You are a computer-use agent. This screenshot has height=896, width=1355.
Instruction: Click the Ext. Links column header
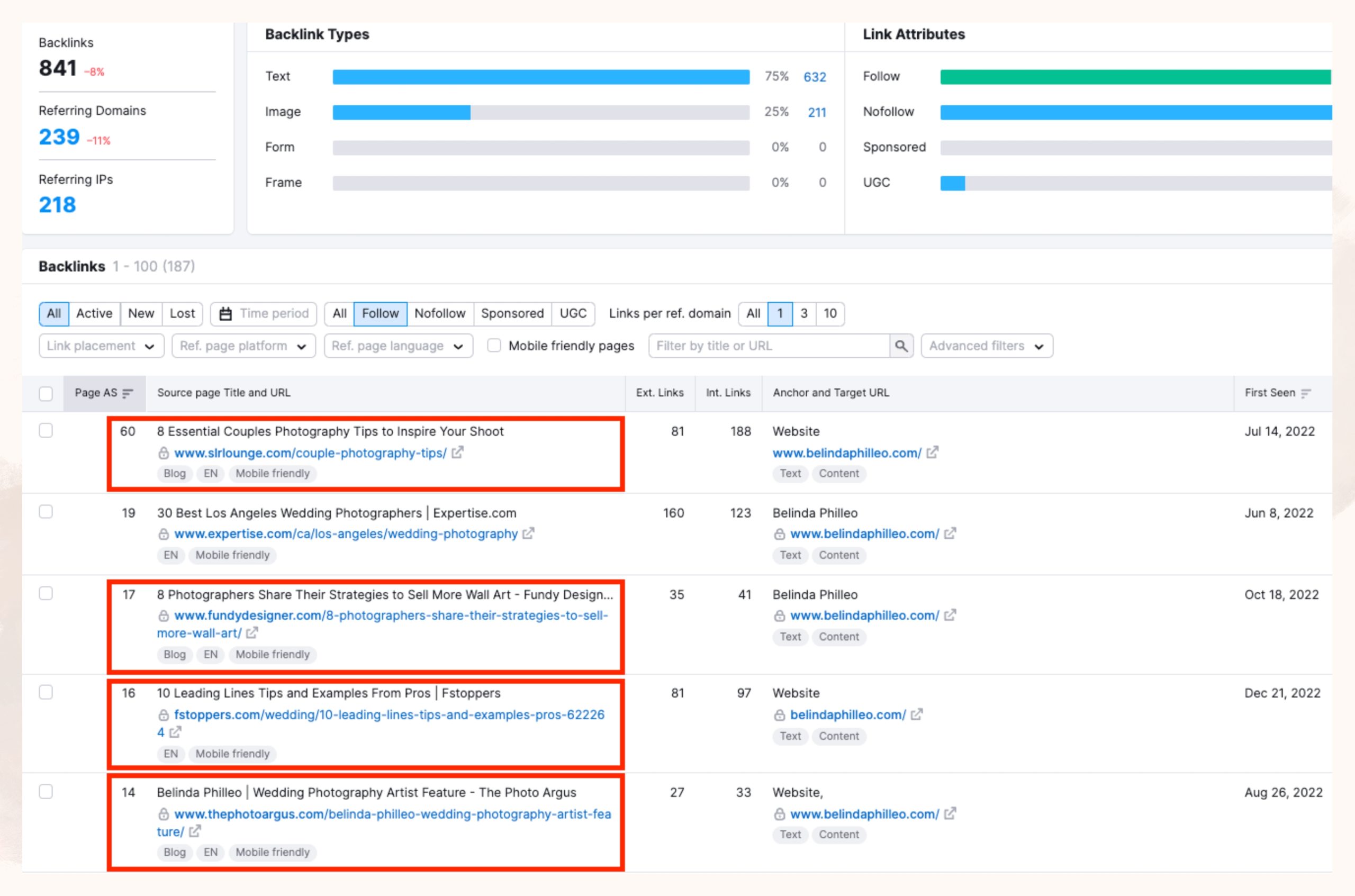(x=660, y=393)
